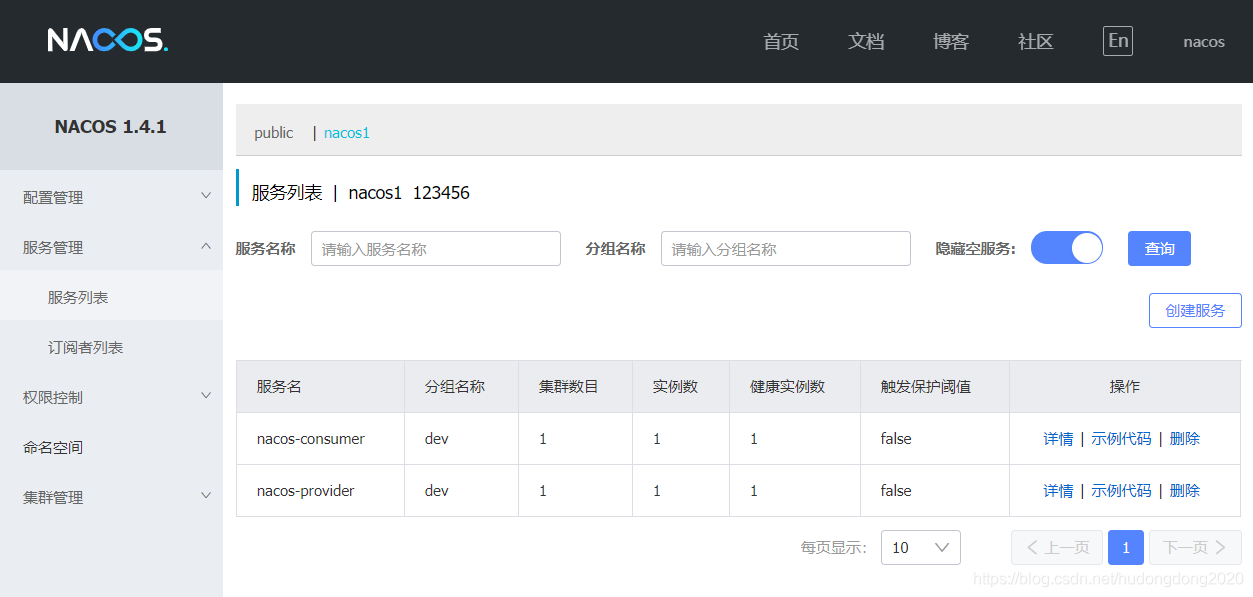1253x597 pixels.
Task: Open 示例代码 for nacos-consumer
Action: click(1121, 438)
